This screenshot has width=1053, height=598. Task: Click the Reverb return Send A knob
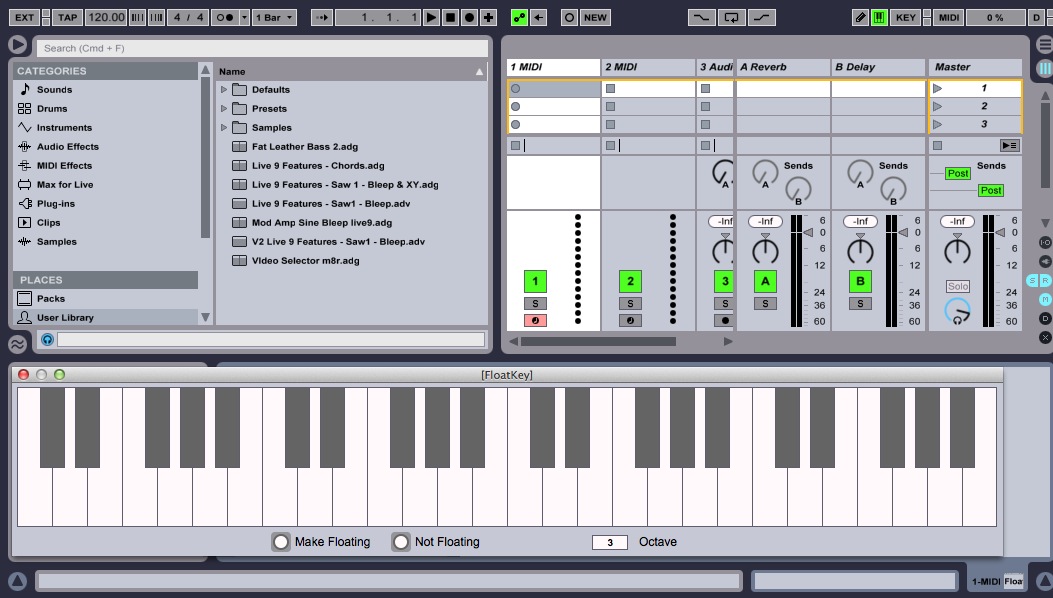tap(765, 172)
